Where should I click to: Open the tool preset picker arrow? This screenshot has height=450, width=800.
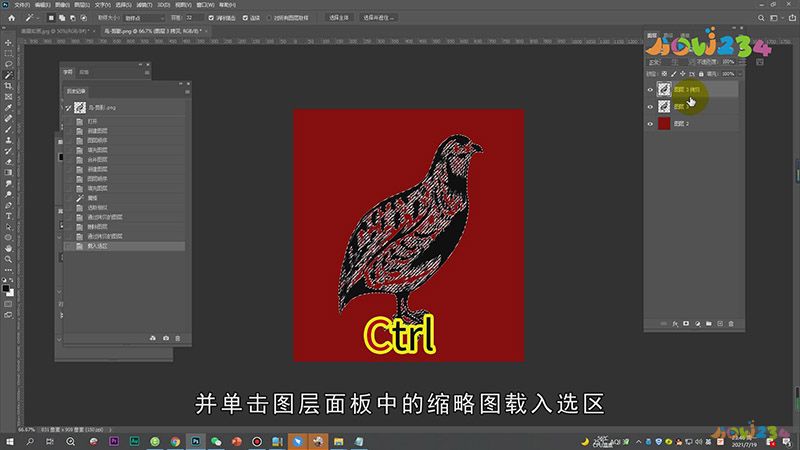pyautogui.click(x=38, y=18)
